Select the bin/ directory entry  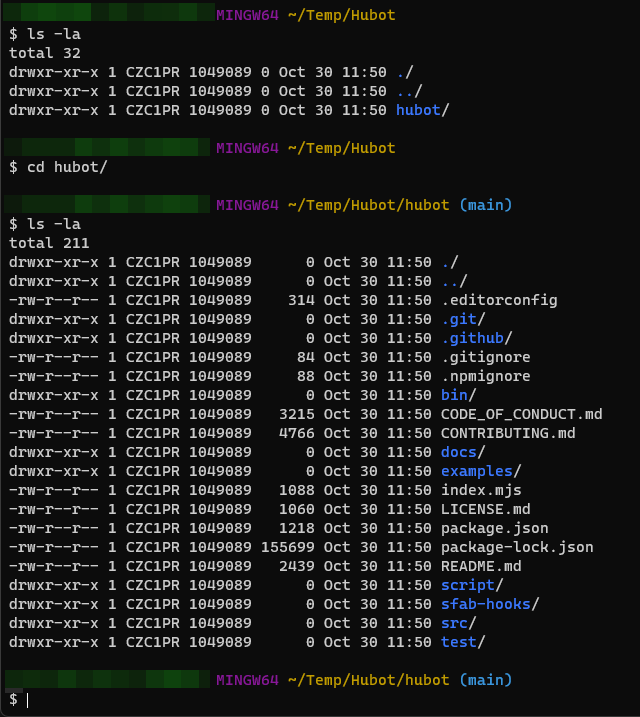pos(458,395)
